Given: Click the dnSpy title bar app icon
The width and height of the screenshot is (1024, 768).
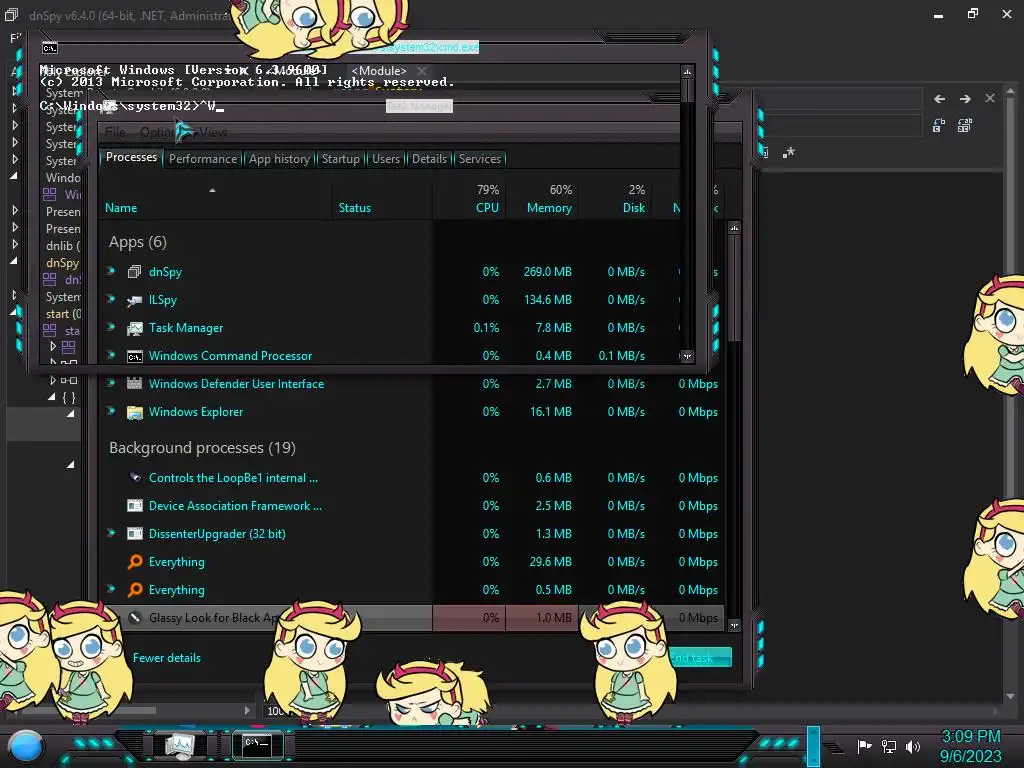Looking at the screenshot, I should [x=12, y=14].
